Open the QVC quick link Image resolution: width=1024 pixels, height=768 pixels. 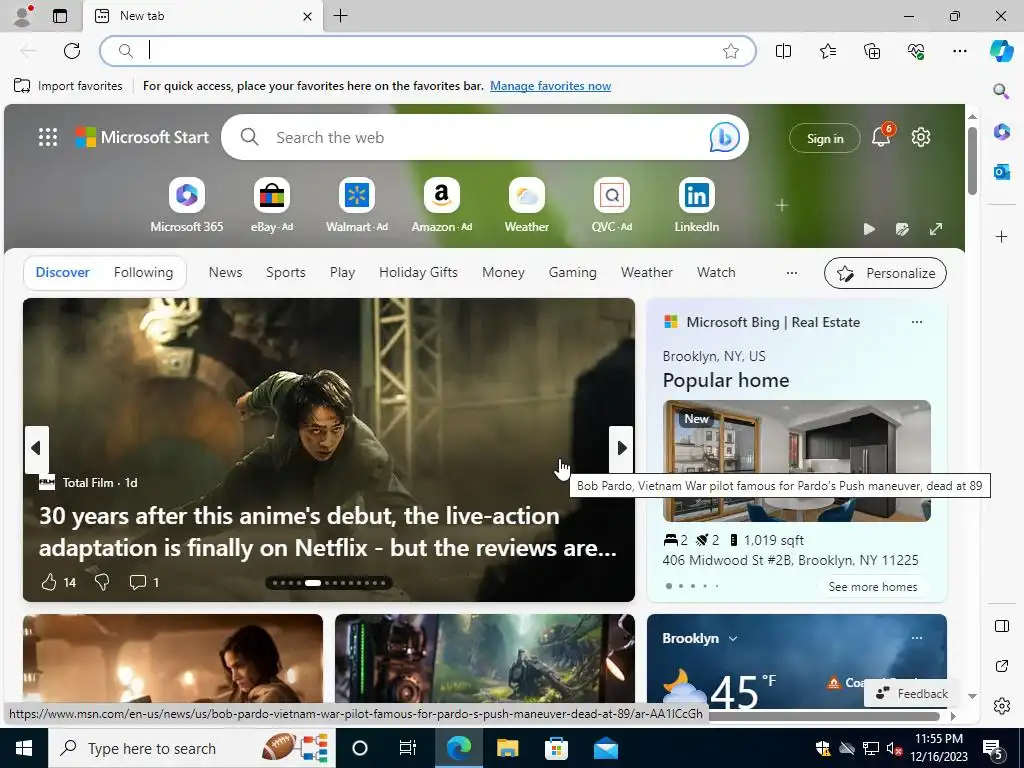(x=611, y=205)
